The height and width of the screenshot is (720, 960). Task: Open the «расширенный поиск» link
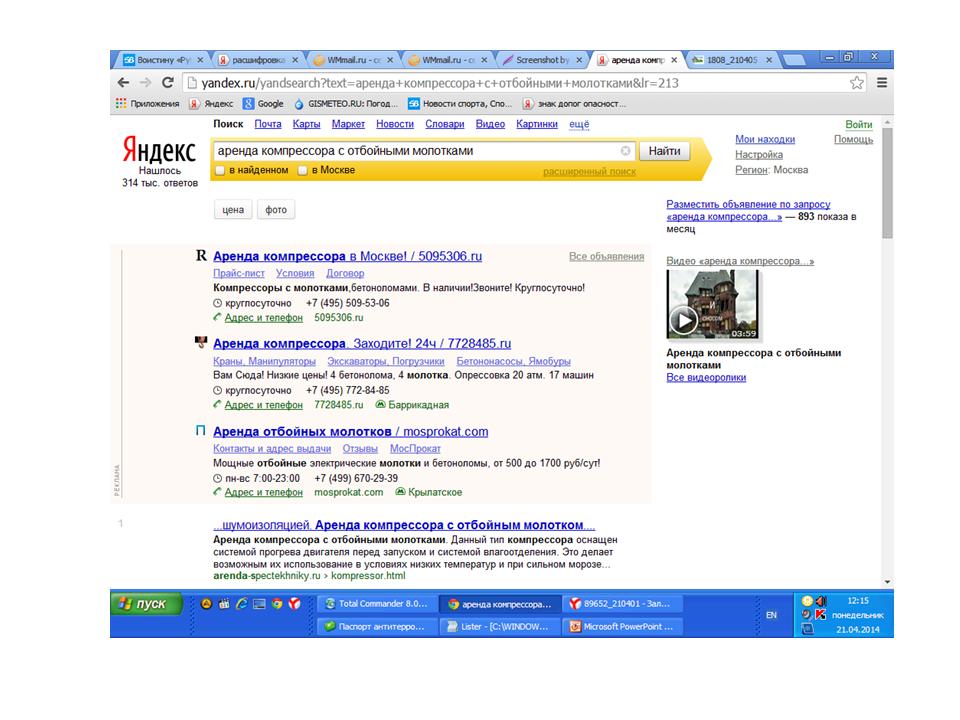point(590,172)
